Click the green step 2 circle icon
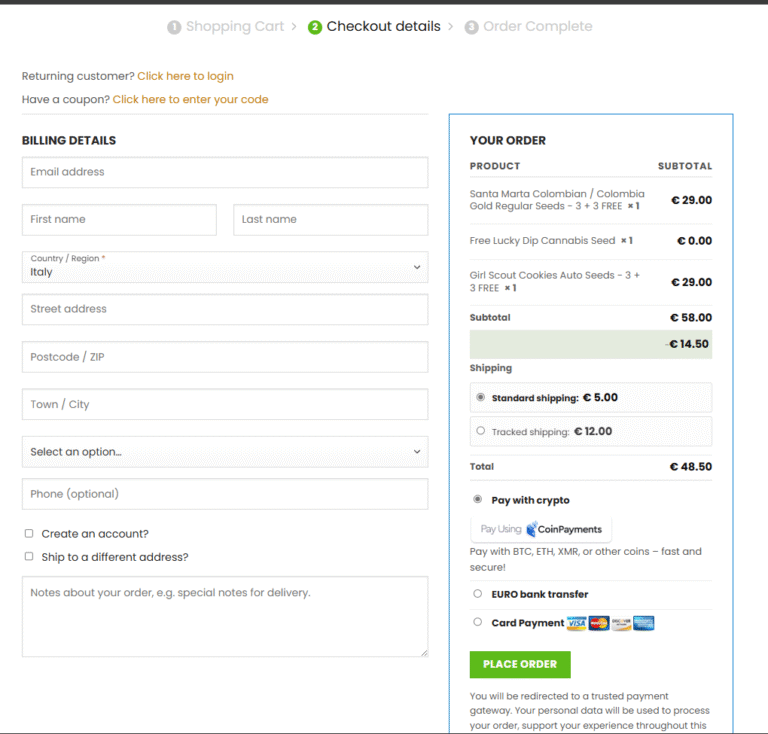Image resolution: width=768 pixels, height=734 pixels. 315,27
